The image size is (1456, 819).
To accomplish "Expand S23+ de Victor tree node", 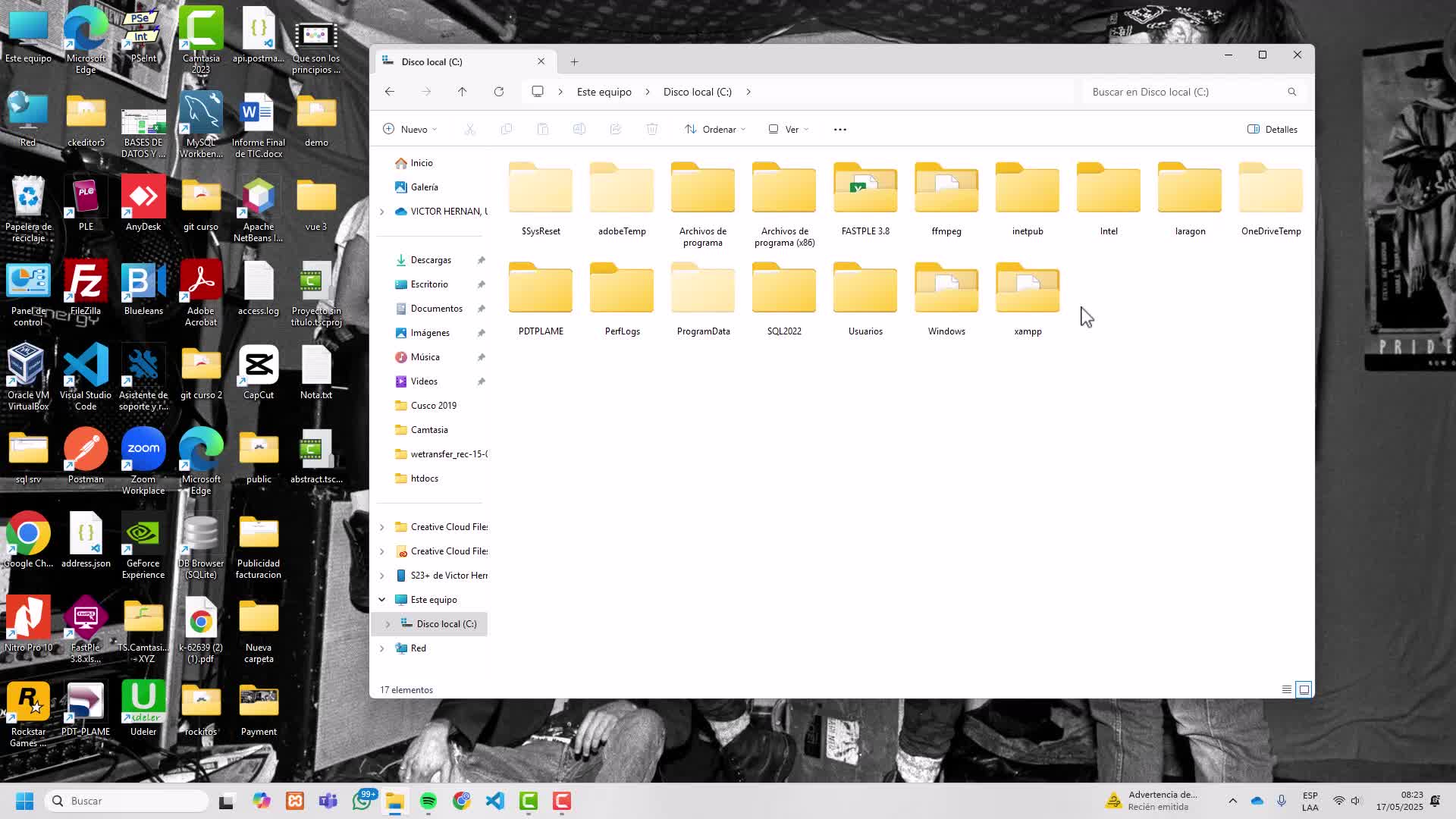I will coord(381,576).
